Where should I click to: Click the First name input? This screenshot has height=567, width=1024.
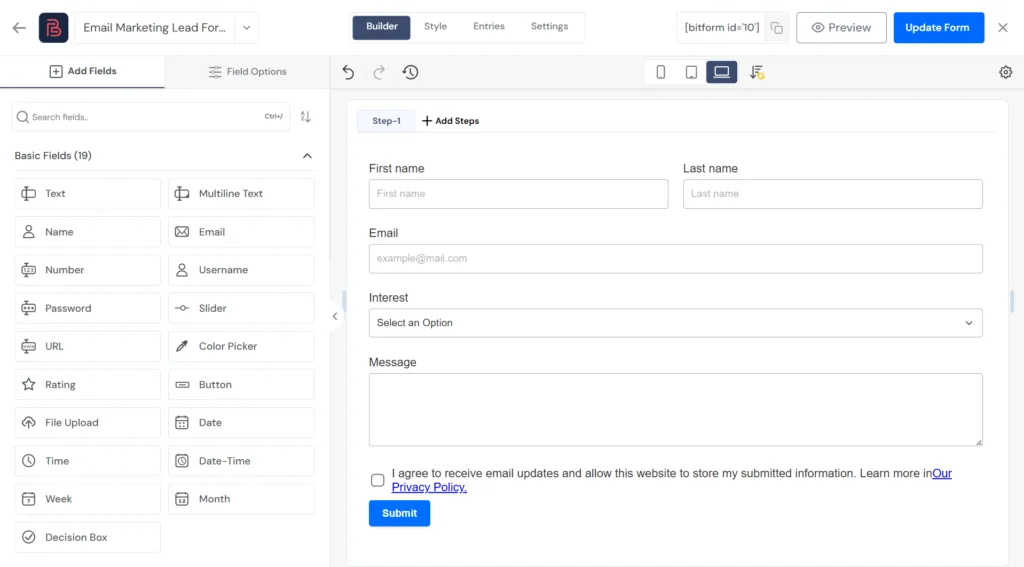click(x=518, y=194)
